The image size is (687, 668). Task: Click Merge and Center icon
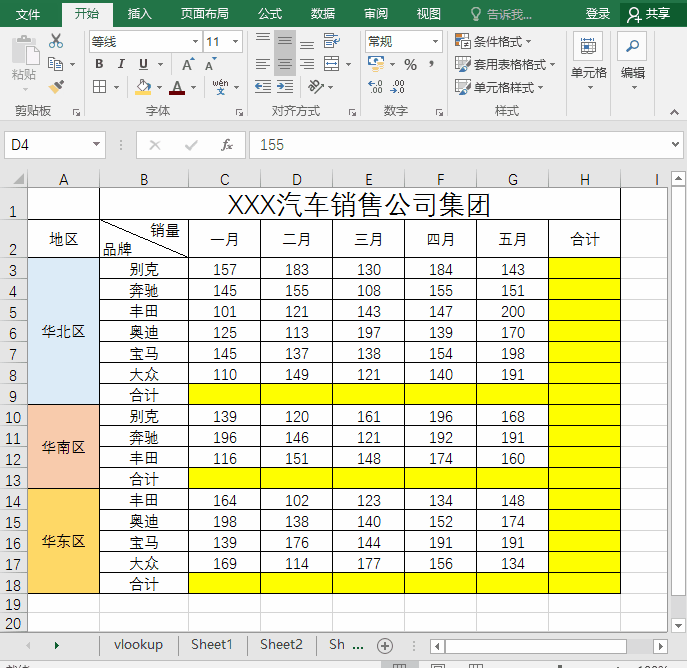point(332,64)
